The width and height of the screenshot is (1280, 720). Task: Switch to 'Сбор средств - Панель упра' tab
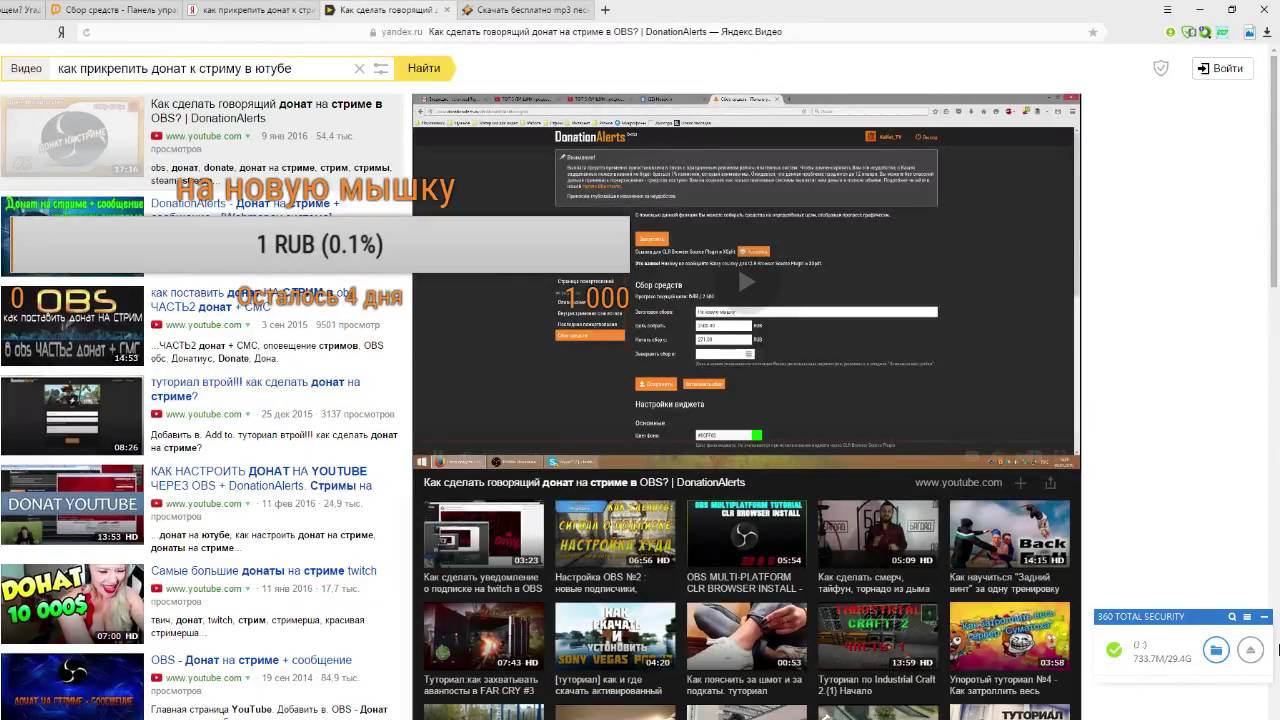pos(113,10)
